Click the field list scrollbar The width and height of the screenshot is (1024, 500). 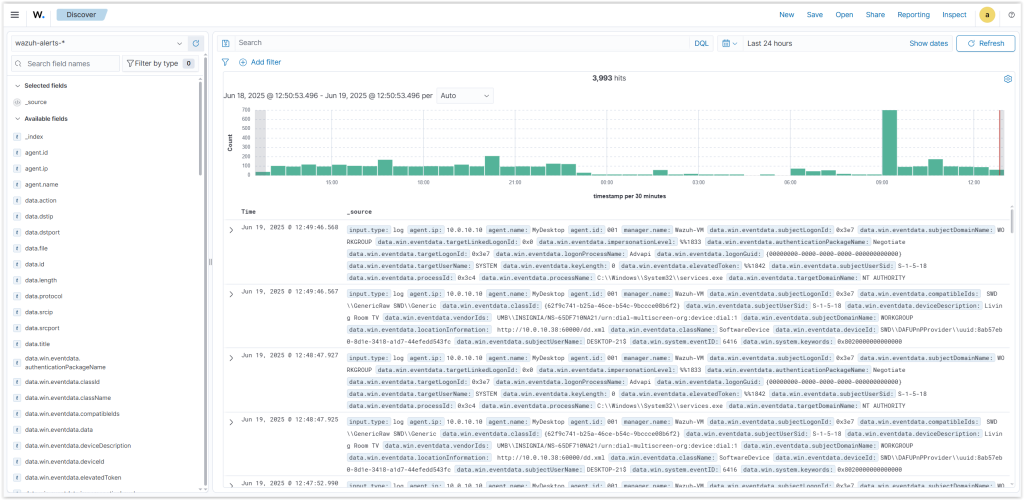200,127
